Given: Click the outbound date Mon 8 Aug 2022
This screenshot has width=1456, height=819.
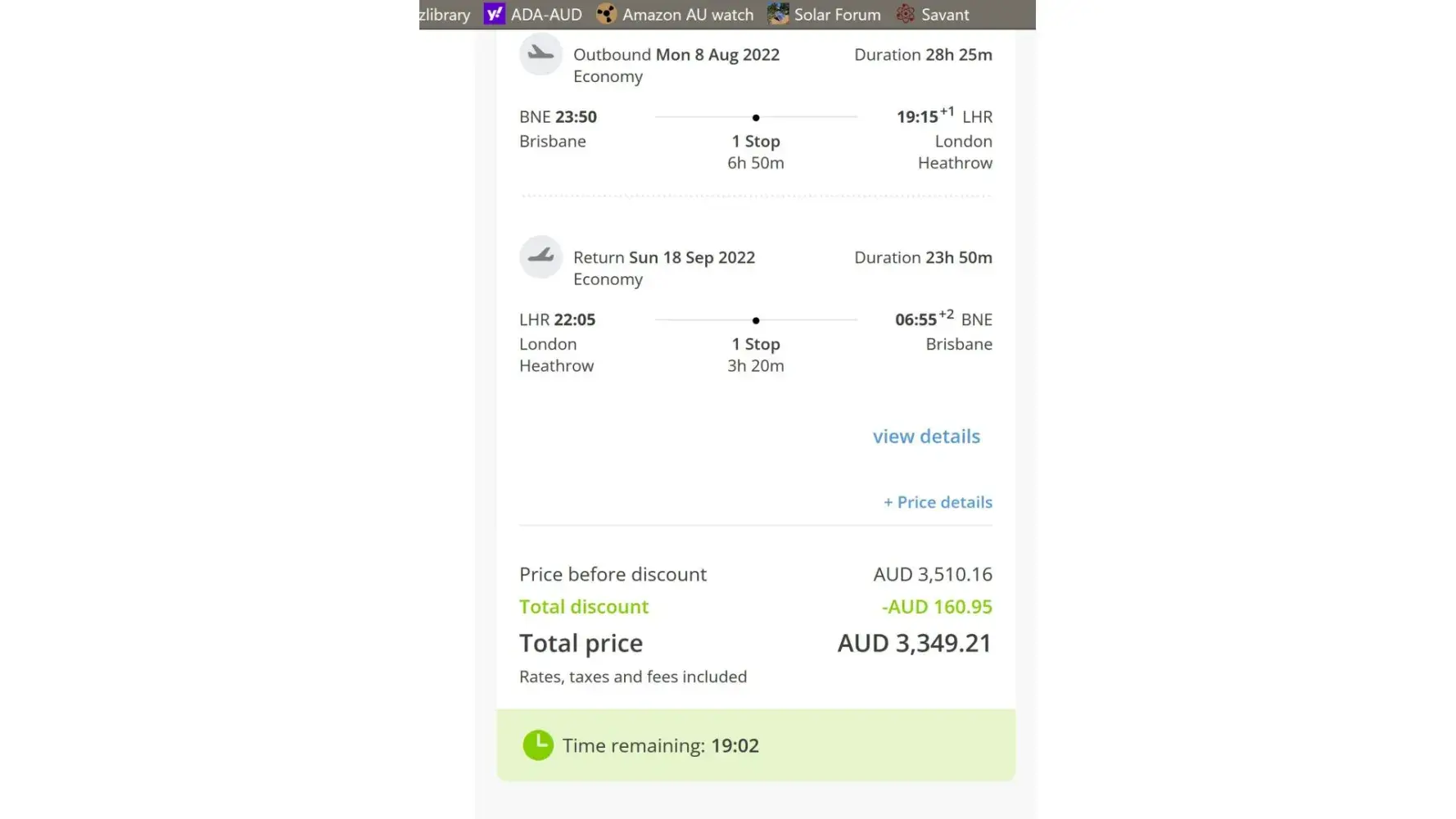Looking at the screenshot, I should 717,55.
